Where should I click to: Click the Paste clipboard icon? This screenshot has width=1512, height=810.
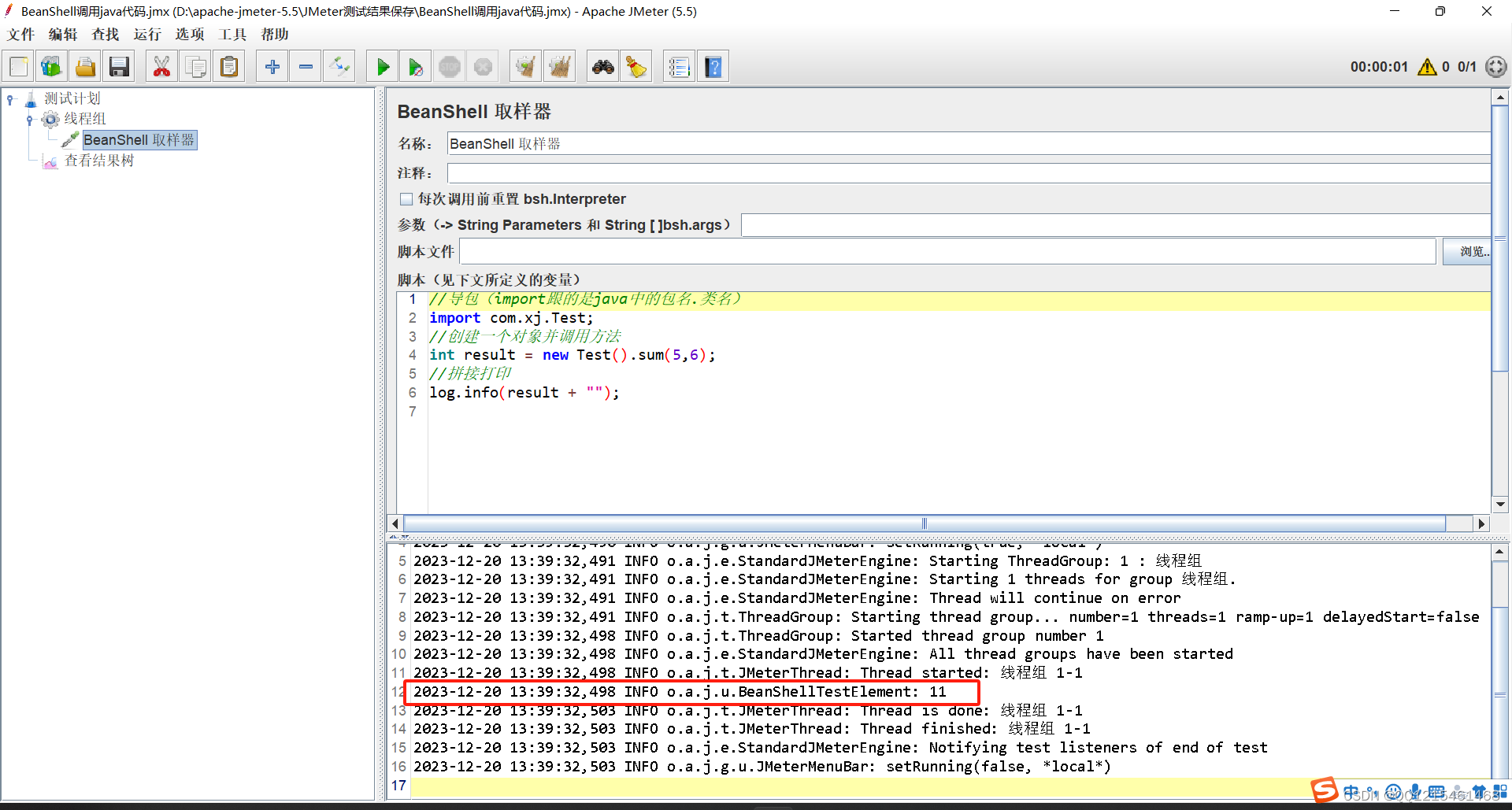coord(229,67)
